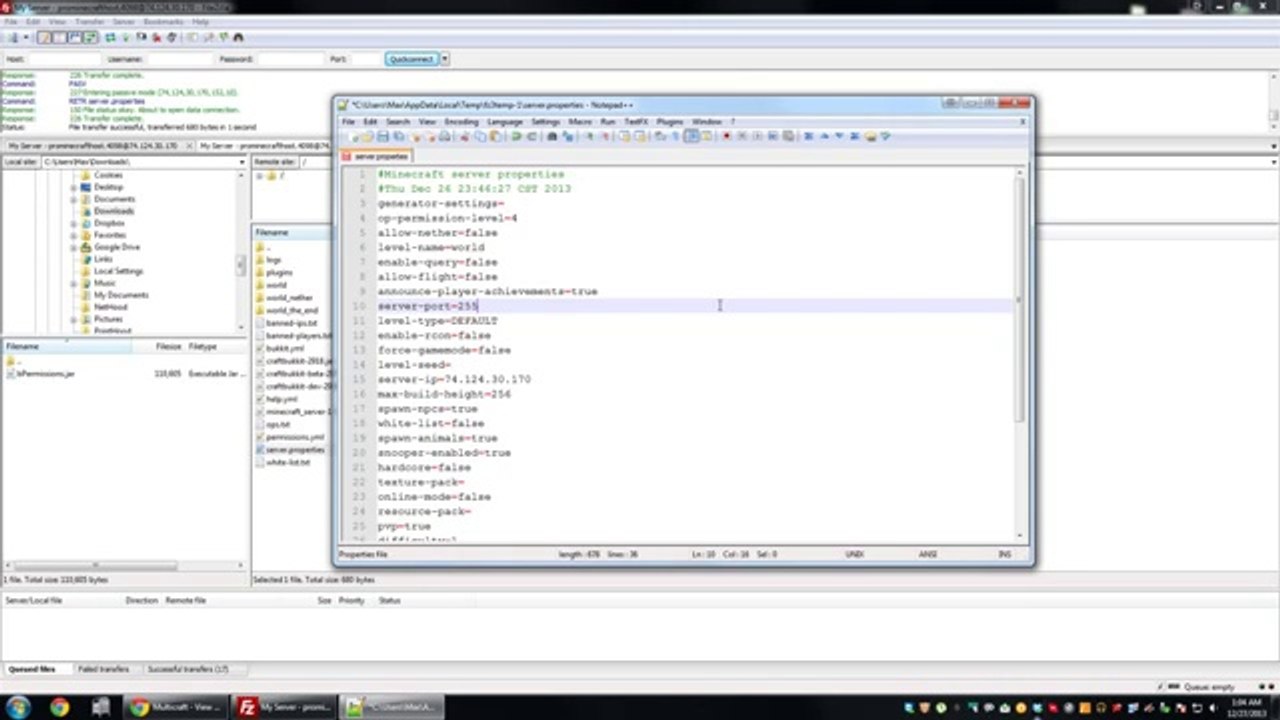Click the Zoom Out icon in Notepad++

coord(605,136)
